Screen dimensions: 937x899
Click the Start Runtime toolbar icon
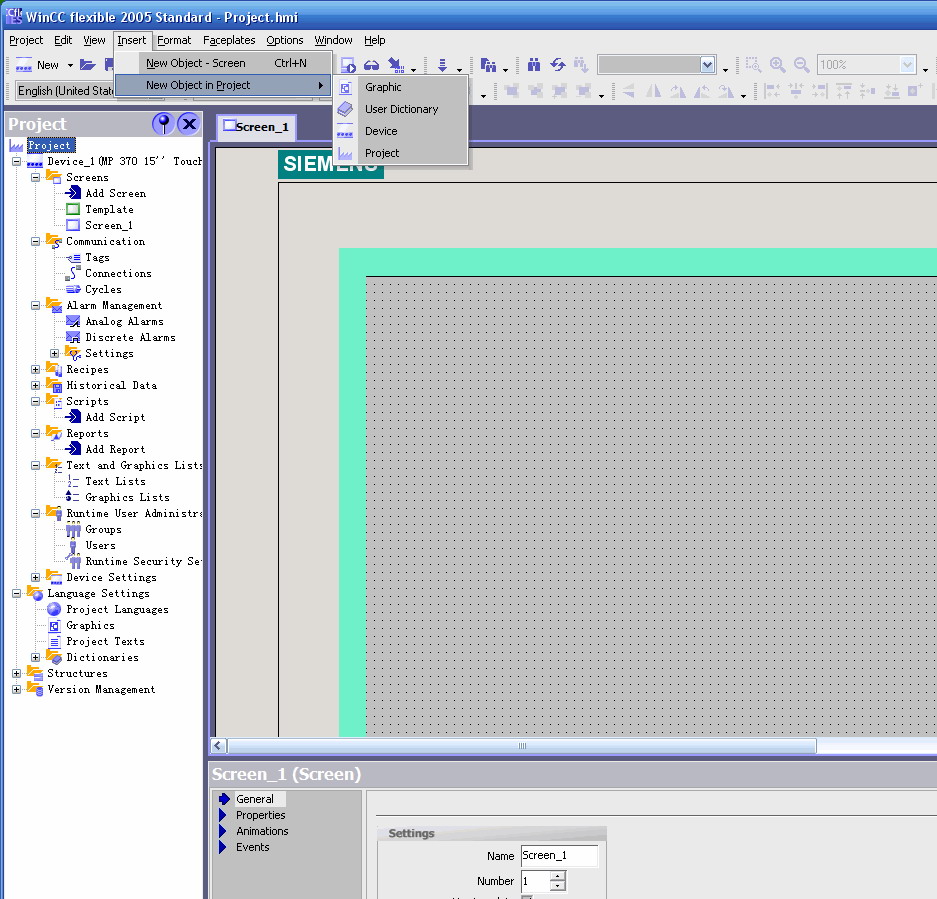[348, 65]
